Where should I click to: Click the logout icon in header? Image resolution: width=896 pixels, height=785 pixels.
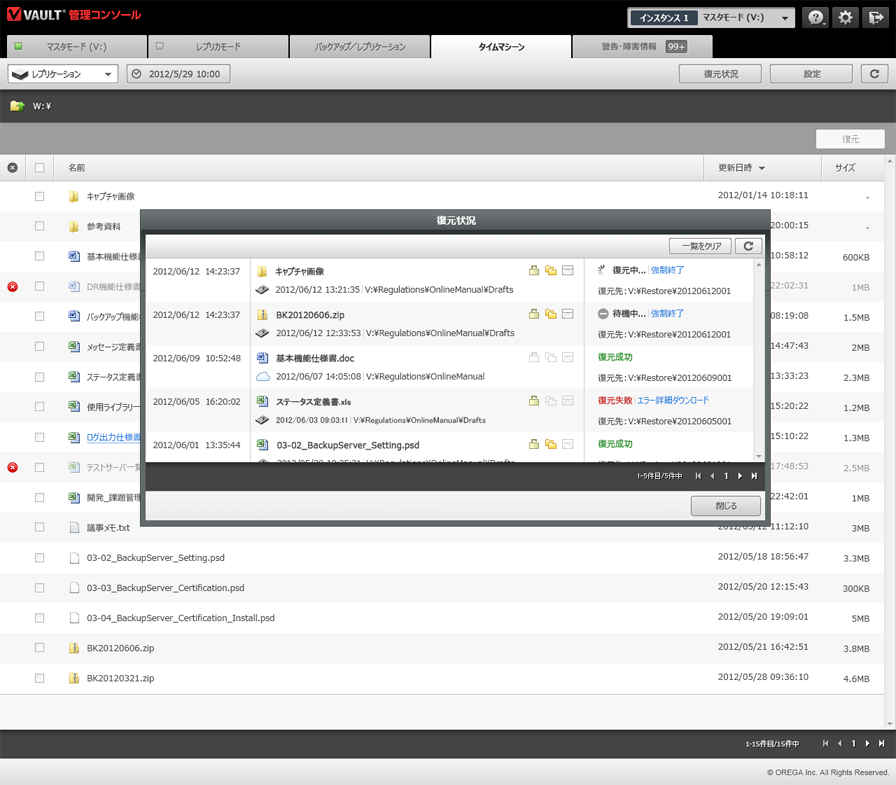(874, 18)
